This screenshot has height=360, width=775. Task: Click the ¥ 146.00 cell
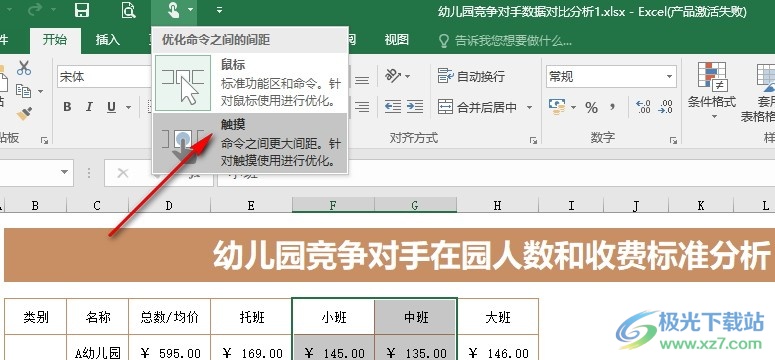497,348
